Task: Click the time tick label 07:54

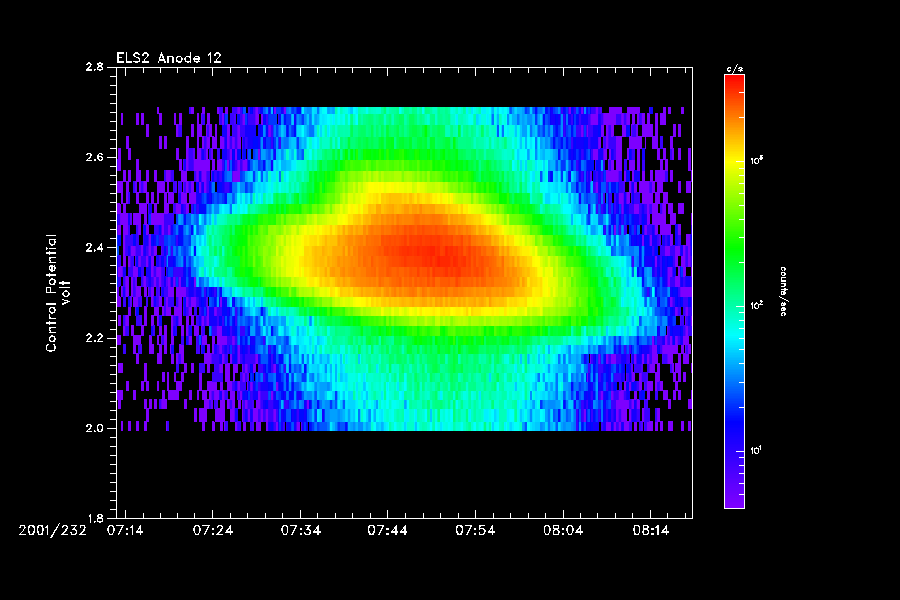Action: (x=475, y=531)
